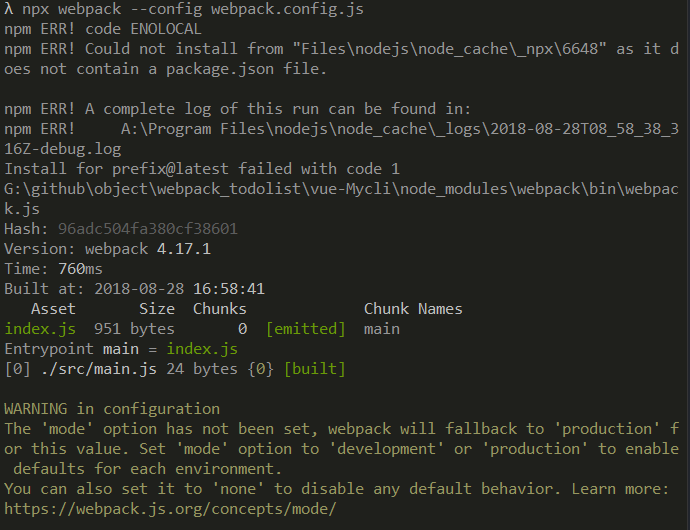Screen dimensions: 690x530
Task: Click the Size column header
Action: point(157,309)
